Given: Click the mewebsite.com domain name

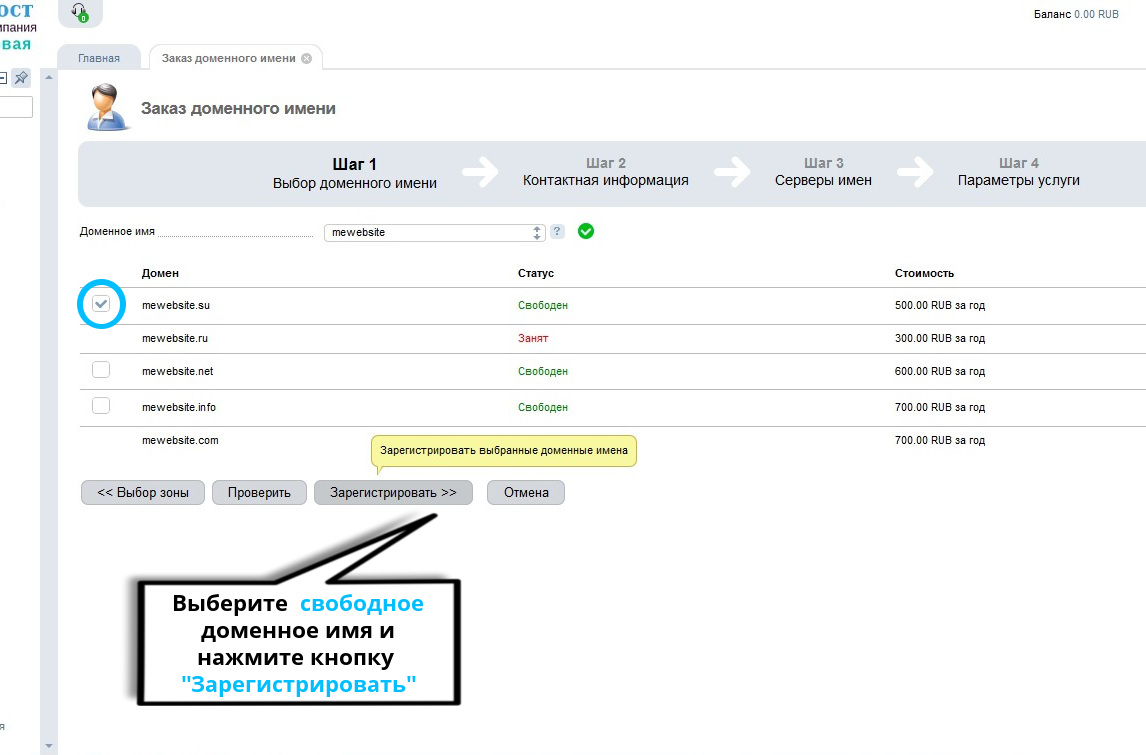Looking at the screenshot, I should 180,440.
